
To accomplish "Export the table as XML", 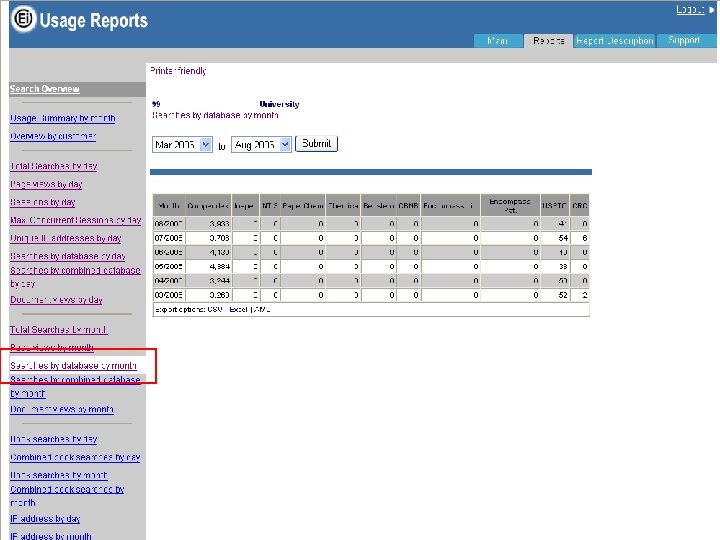I will click(x=261, y=309).
